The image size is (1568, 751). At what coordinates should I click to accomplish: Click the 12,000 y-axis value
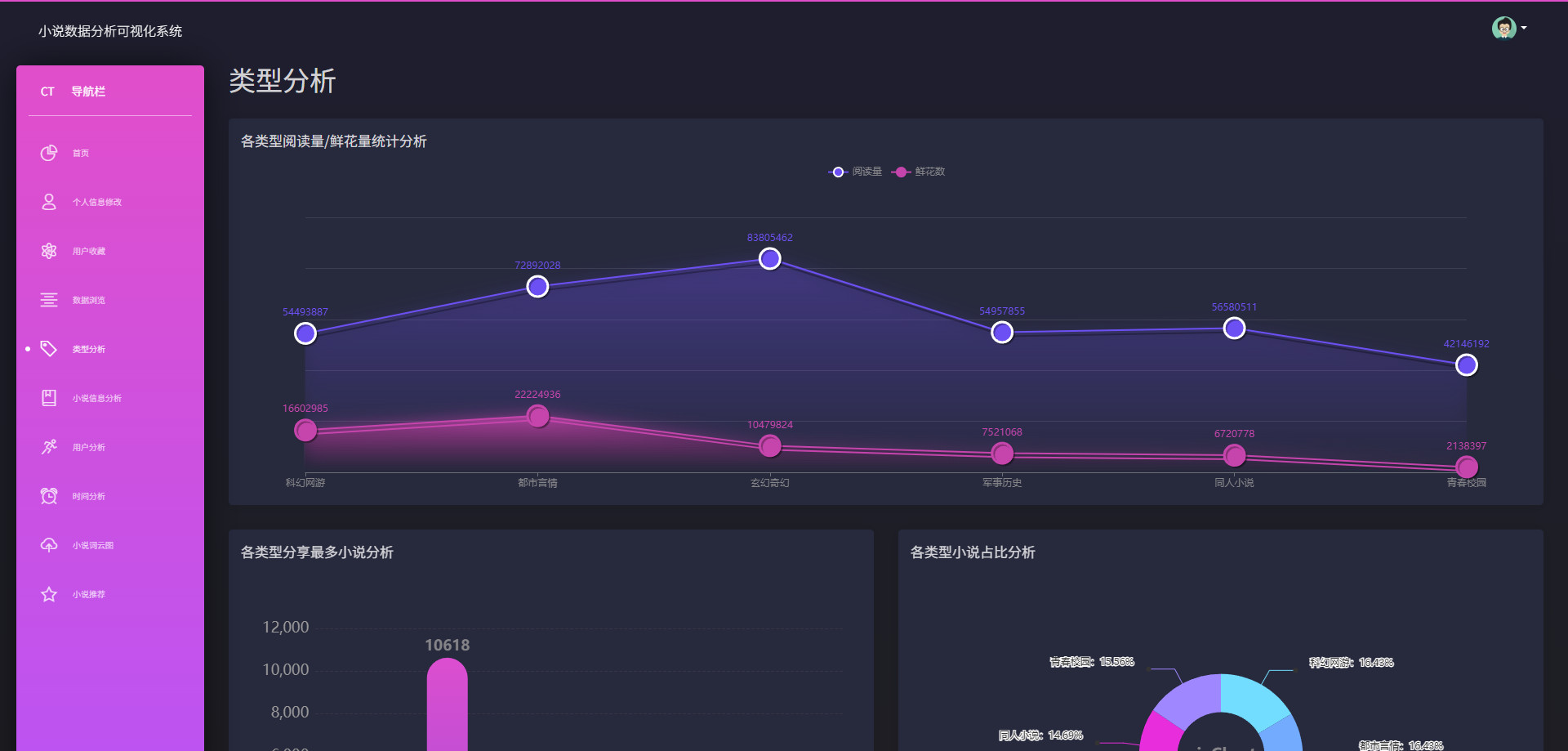[x=286, y=627]
